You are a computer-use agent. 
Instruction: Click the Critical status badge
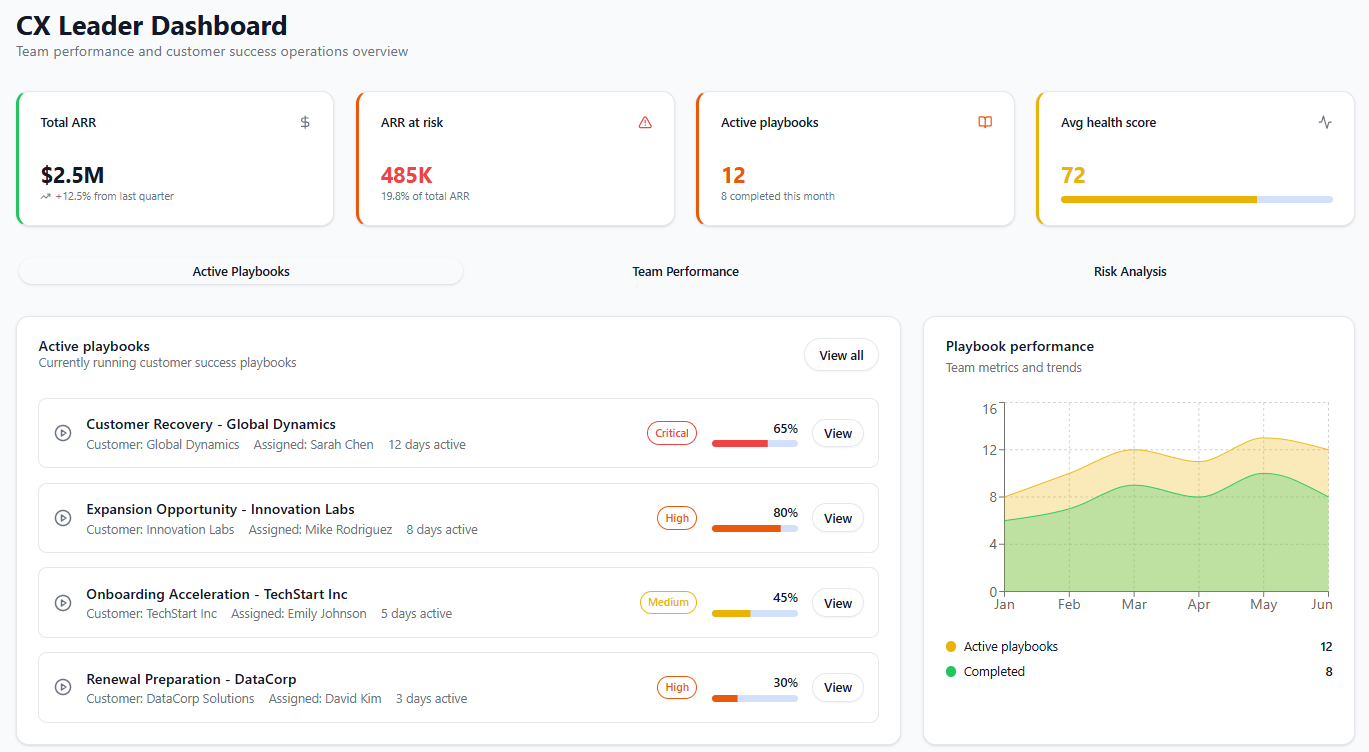click(671, 432)
